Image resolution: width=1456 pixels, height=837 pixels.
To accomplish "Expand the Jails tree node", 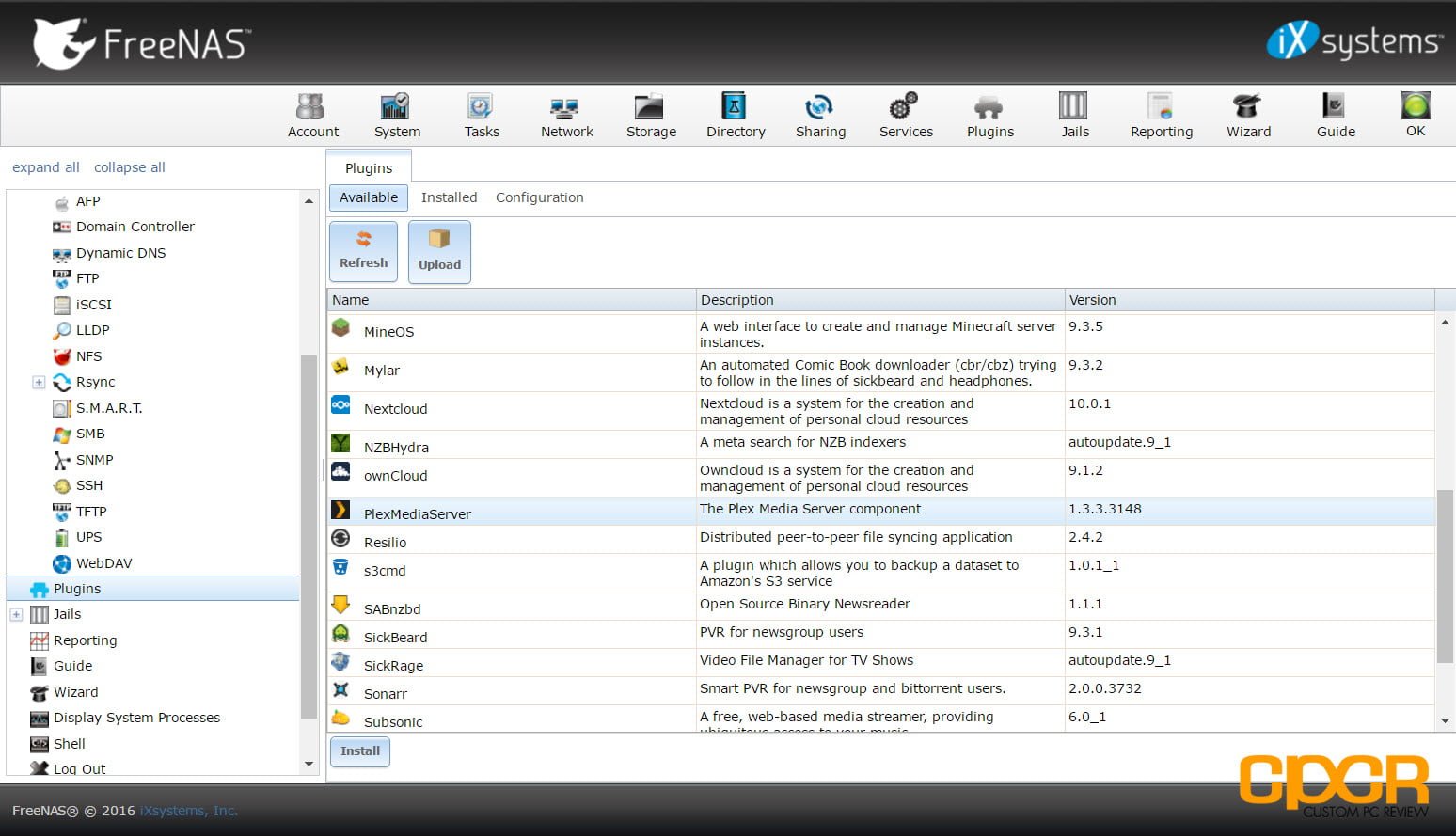I will 16,614.
